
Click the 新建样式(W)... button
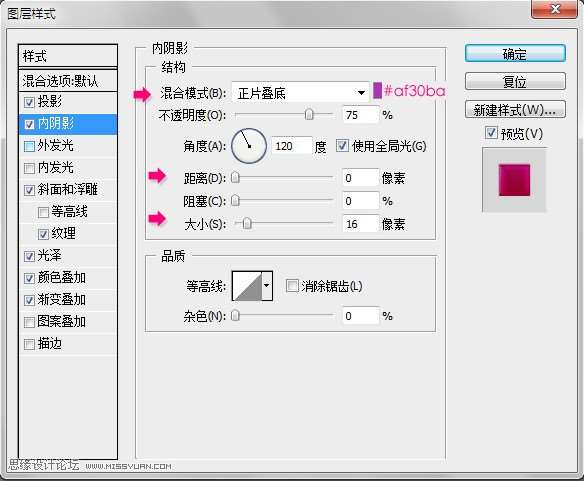(x=515, y=110)
